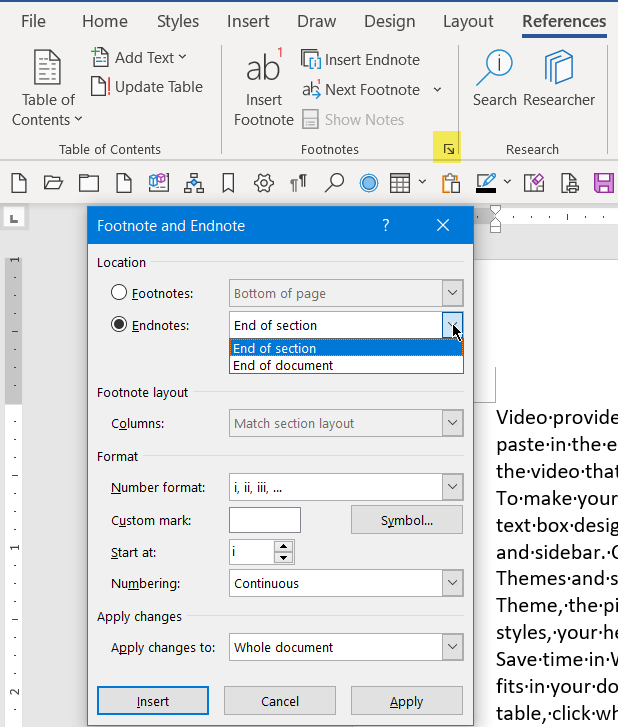This screenshot has width=618, height=727.
Task: Click the Insert Endnote icon
Action: pos(311,59)
